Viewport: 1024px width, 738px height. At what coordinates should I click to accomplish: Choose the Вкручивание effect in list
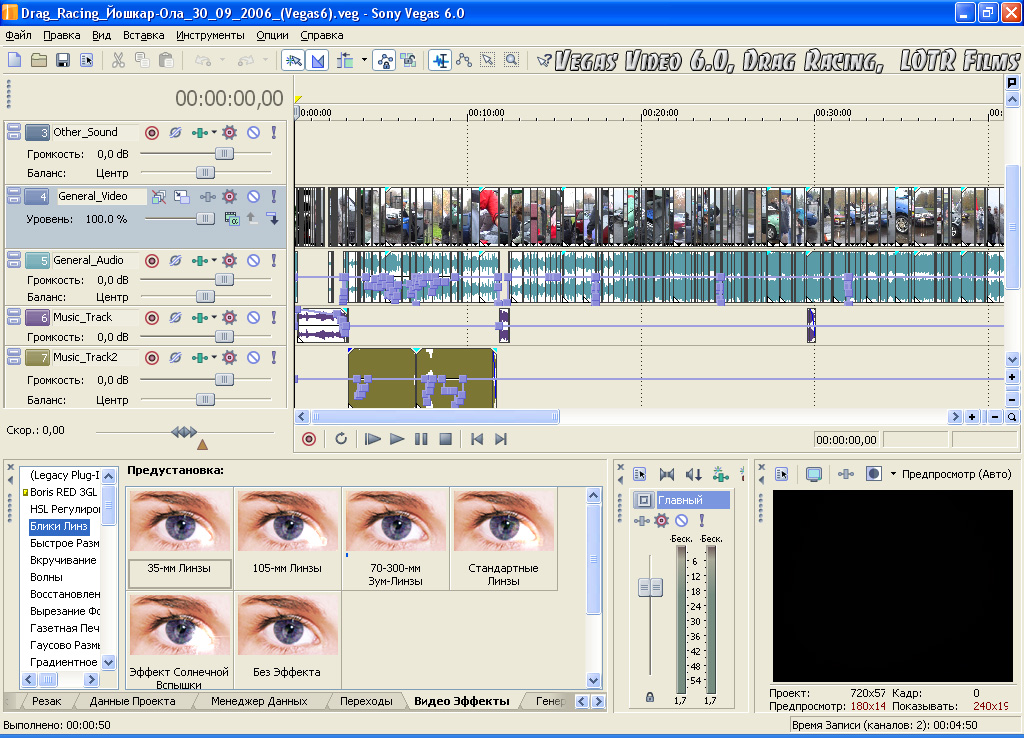63,560
